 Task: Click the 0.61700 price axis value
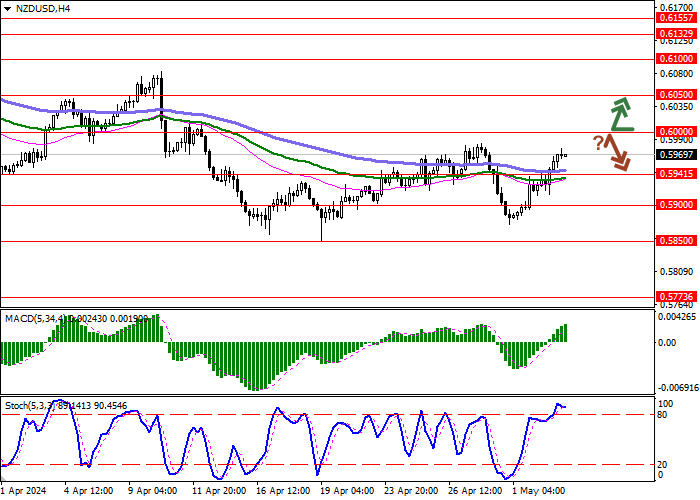click(677, 8)
